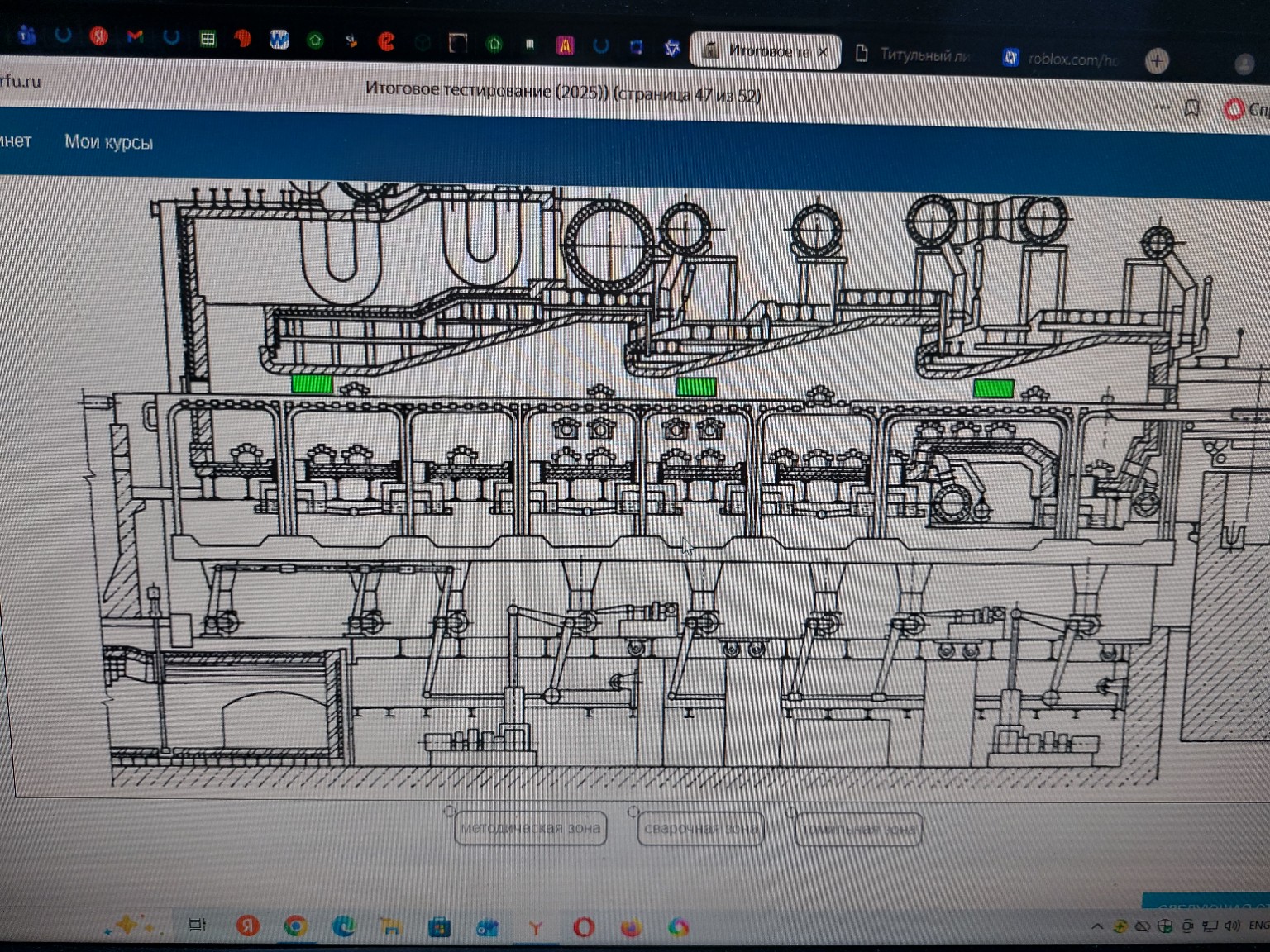The image size is (1270, 952).
Task: Open Microsoft Edge from the taskbar
Action: click(x=344, y=926)
